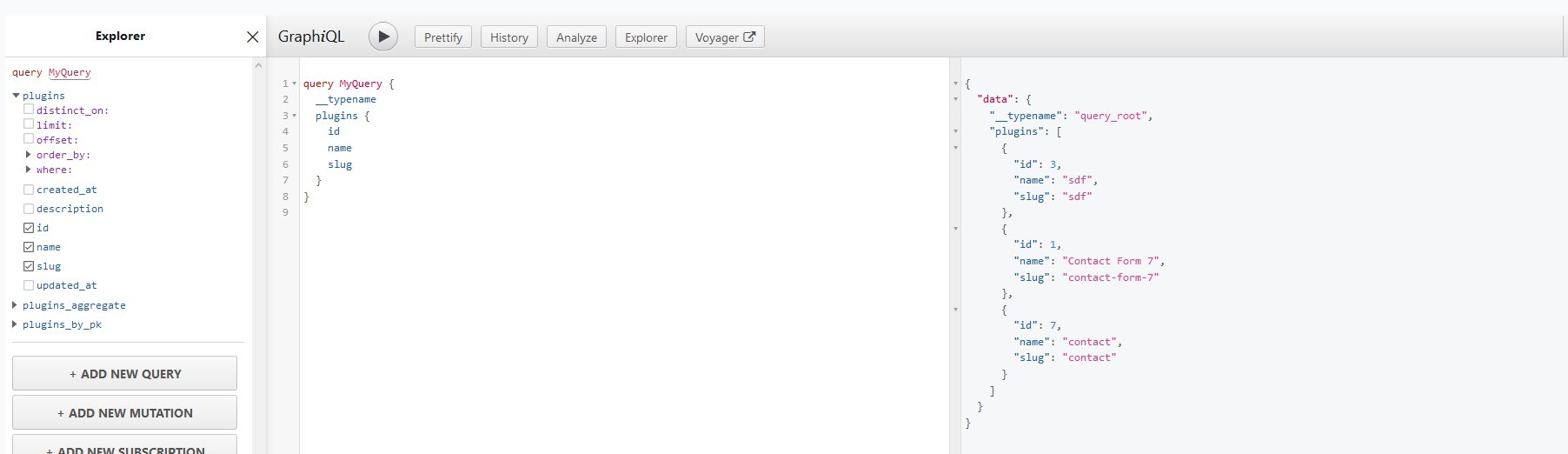
Task: Fold the "plugins" array in results
Action: [956, 131]
